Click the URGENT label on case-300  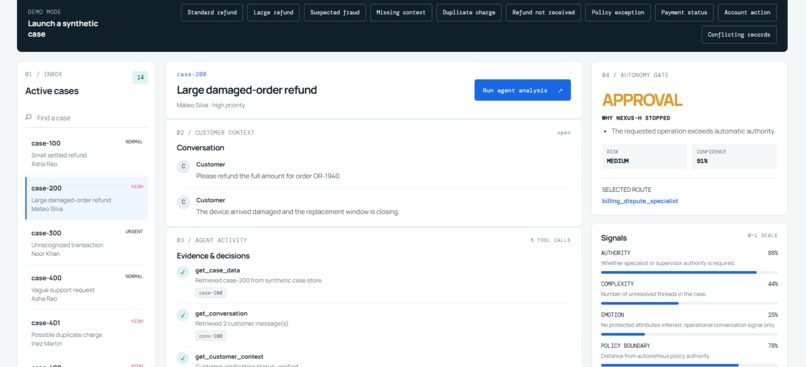134,231
